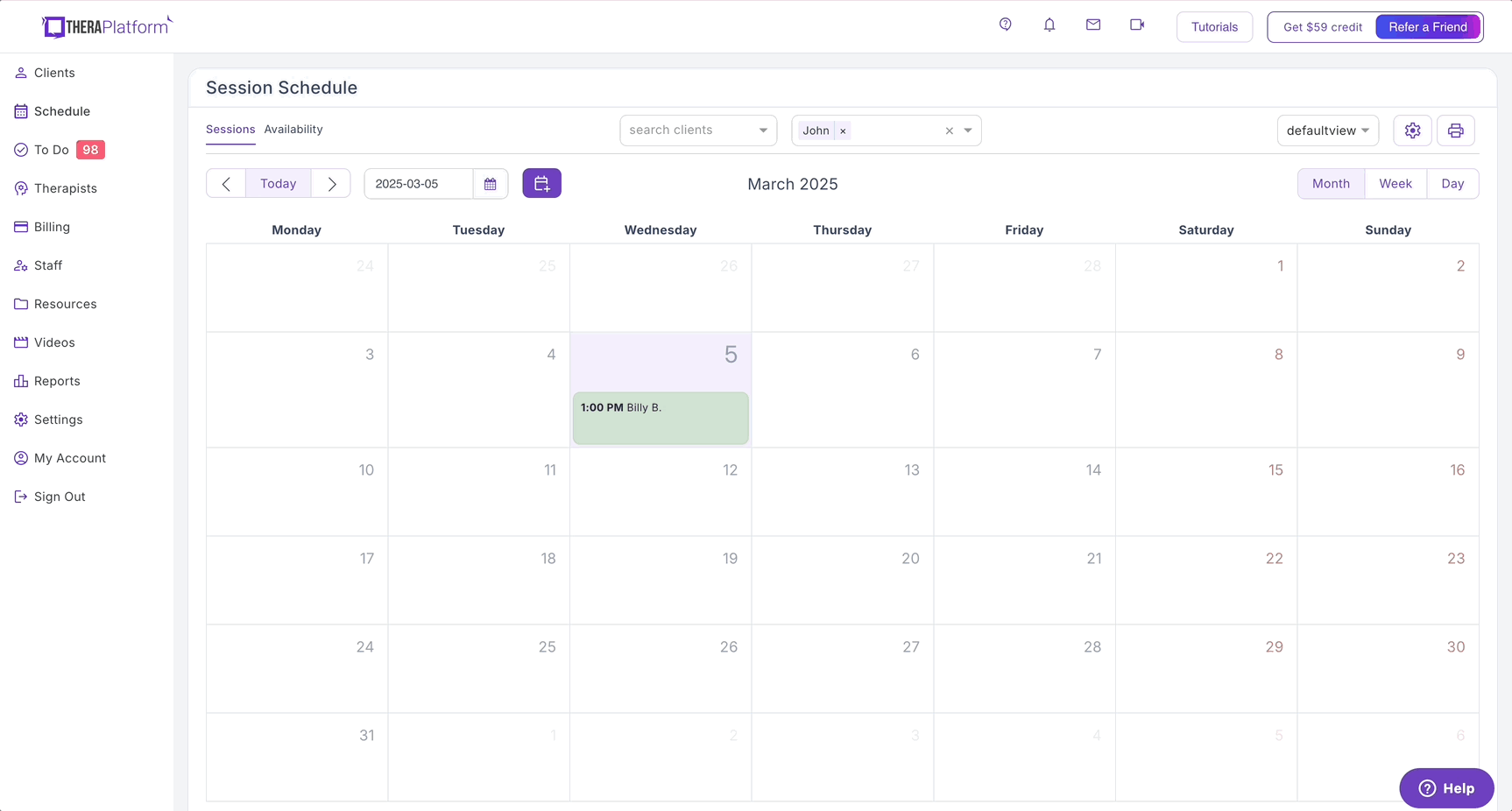Open the defaultview dropdown
The image size is (1512, 811).
(1327, 130)
